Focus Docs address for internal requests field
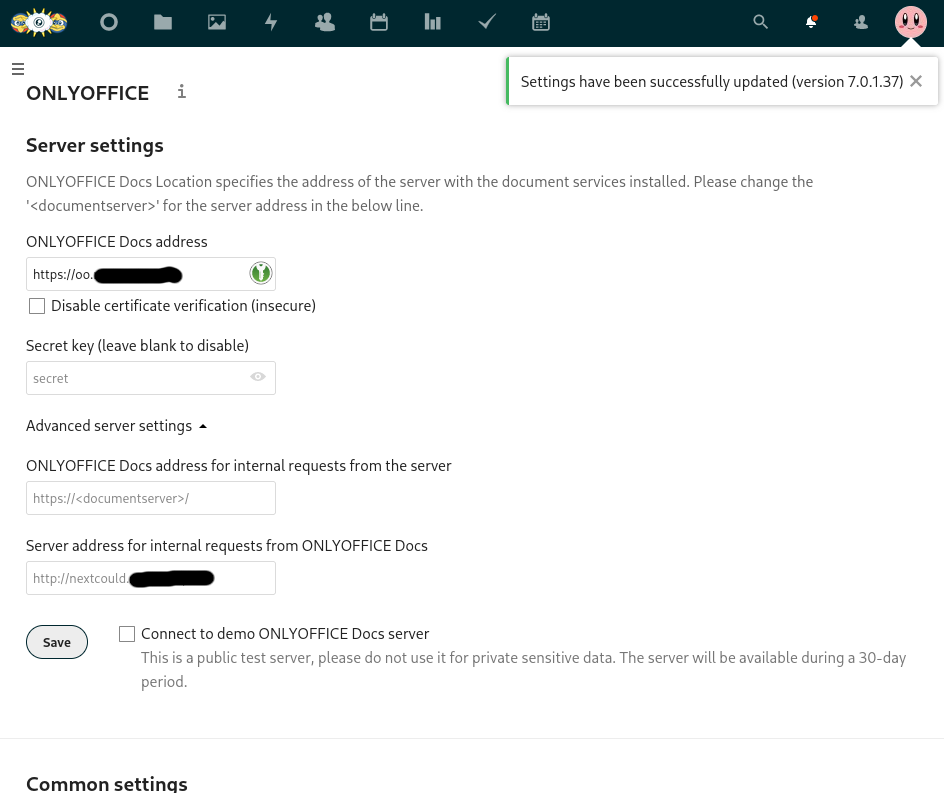Screen dimensions: 944x793 tap(151, 498)
